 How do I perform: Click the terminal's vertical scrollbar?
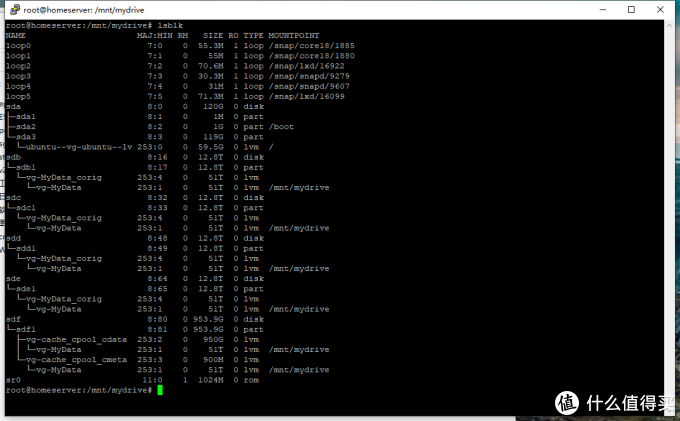pos(668,217)
